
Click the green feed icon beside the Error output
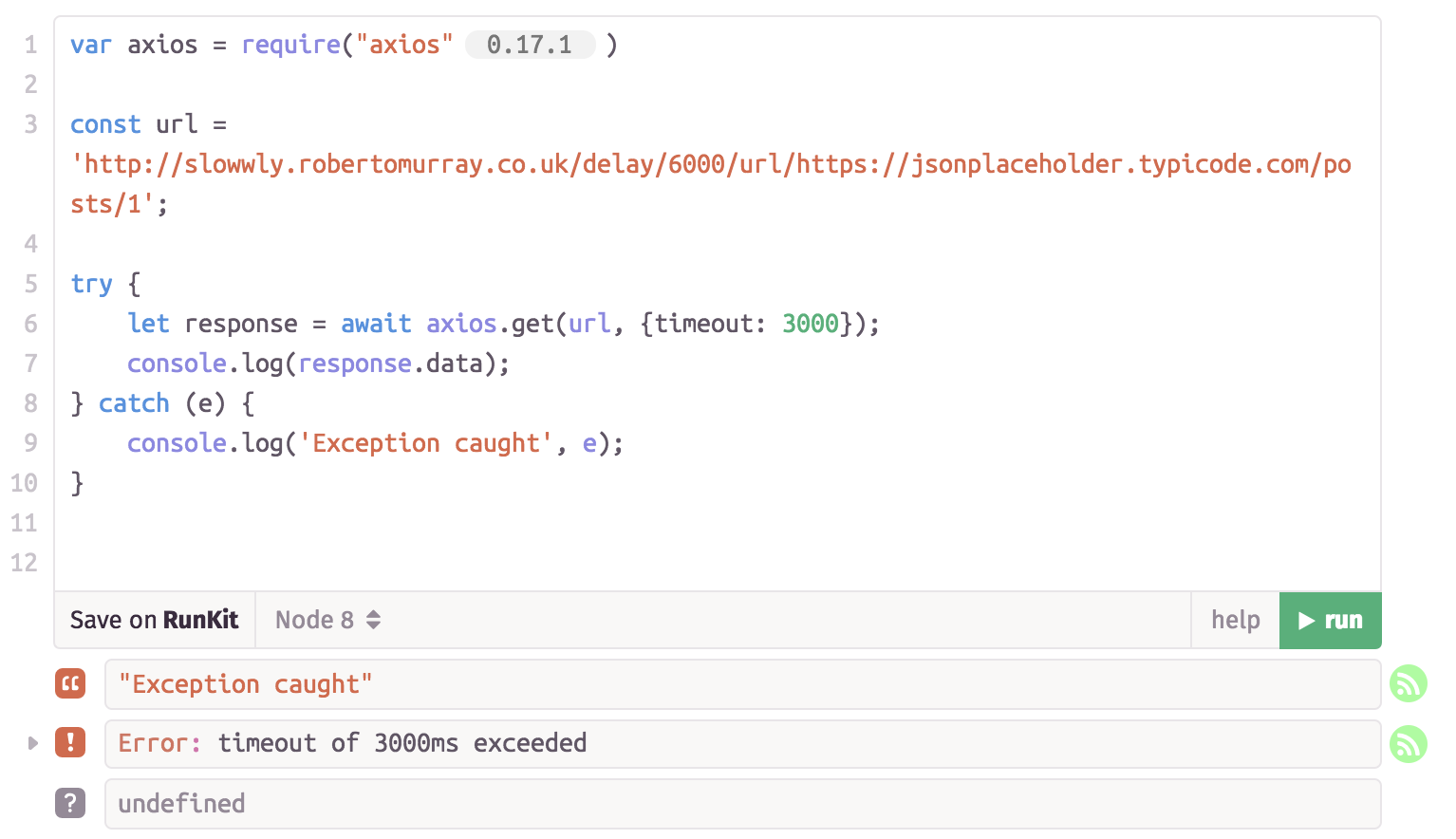click(x=1409, y=744)
